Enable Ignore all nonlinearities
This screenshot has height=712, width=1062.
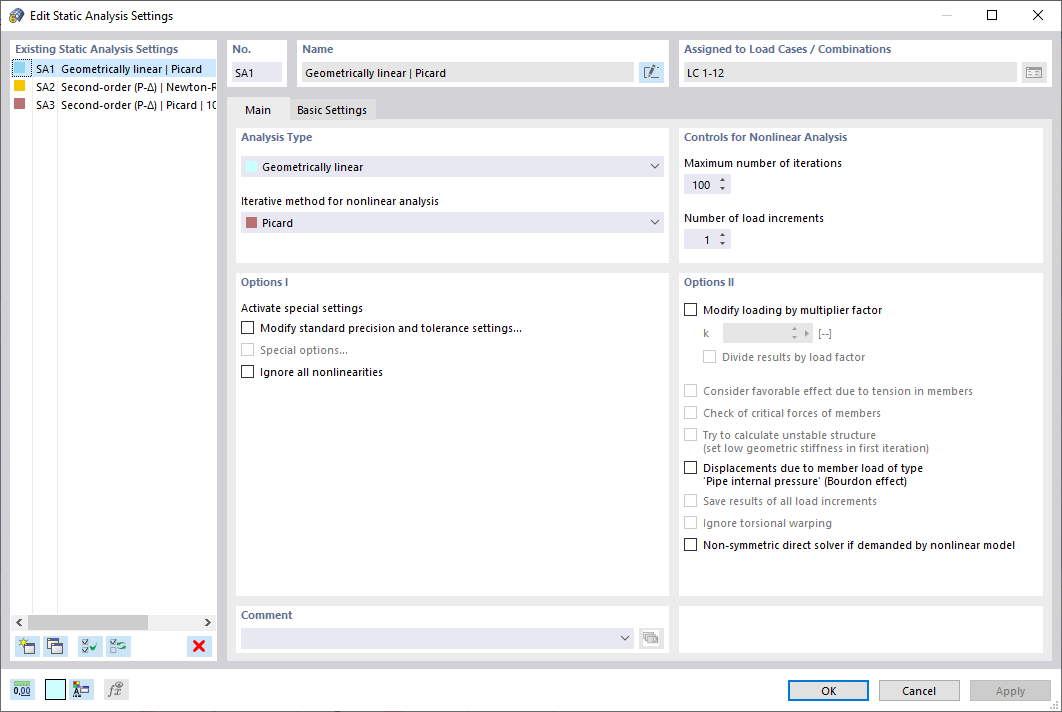tap(247, 371)
